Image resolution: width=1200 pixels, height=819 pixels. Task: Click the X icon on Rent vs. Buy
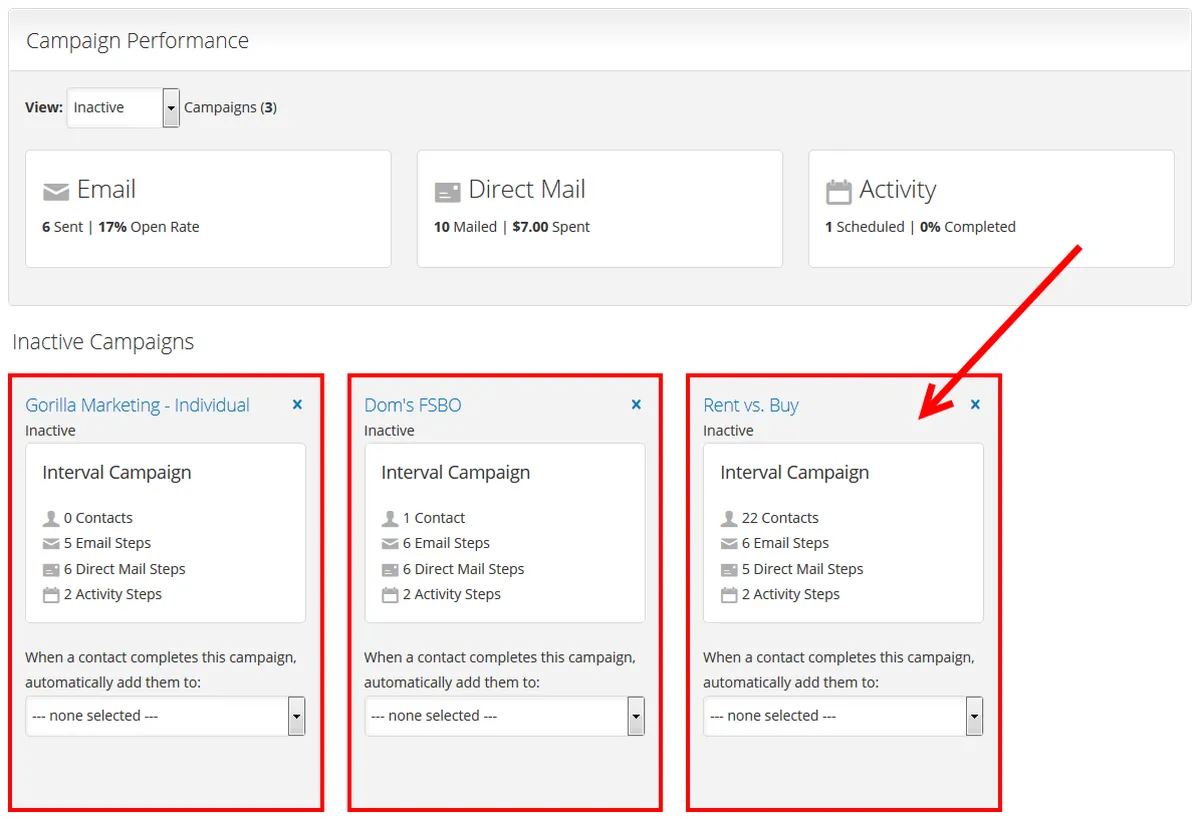[x=975, y=405]
